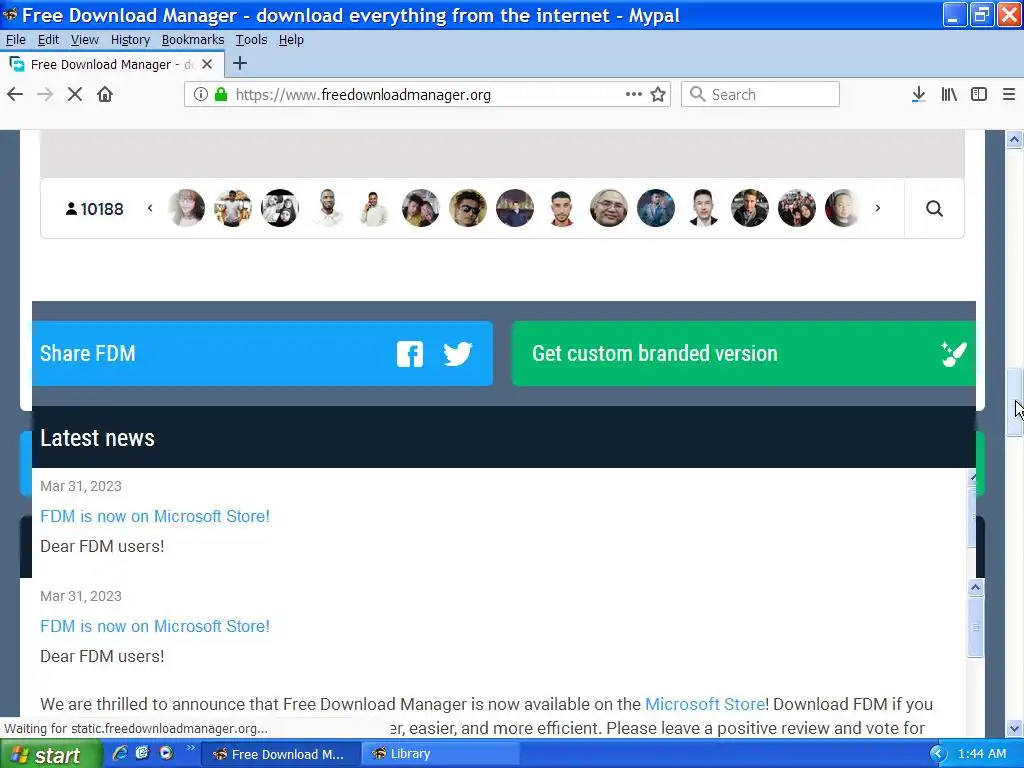Image resolution: width=1024 pixels, height=768 pixels.
Task: Open page actions three-dot menu
Action: (633, 95)
